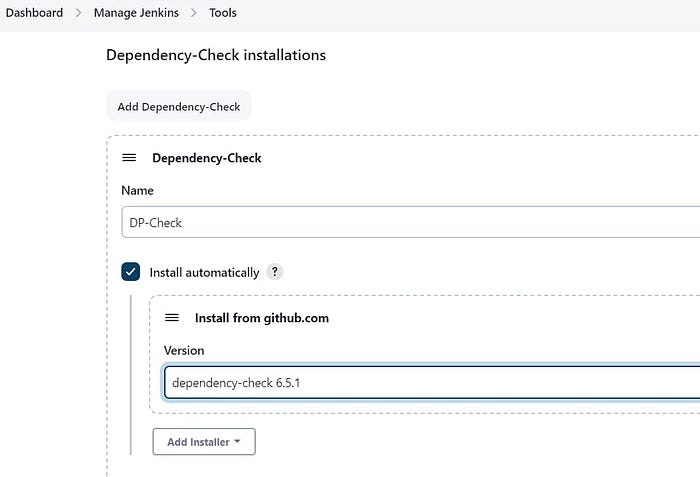
Task: Click the Name field label
Action: coord(138,190)
